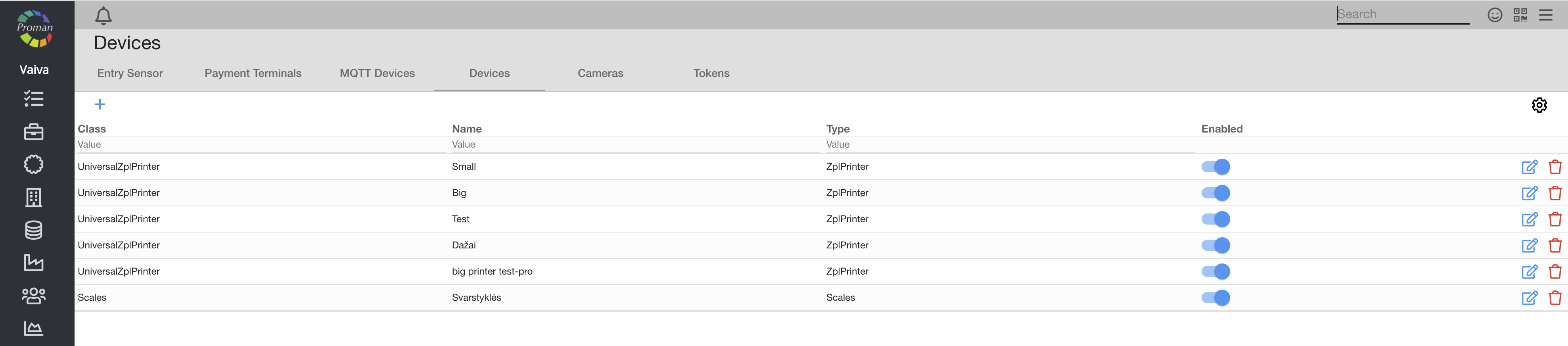Switch to the Cameras tab
The width and height of the screenshot is (1568, 346).
(x=600, y=73)
